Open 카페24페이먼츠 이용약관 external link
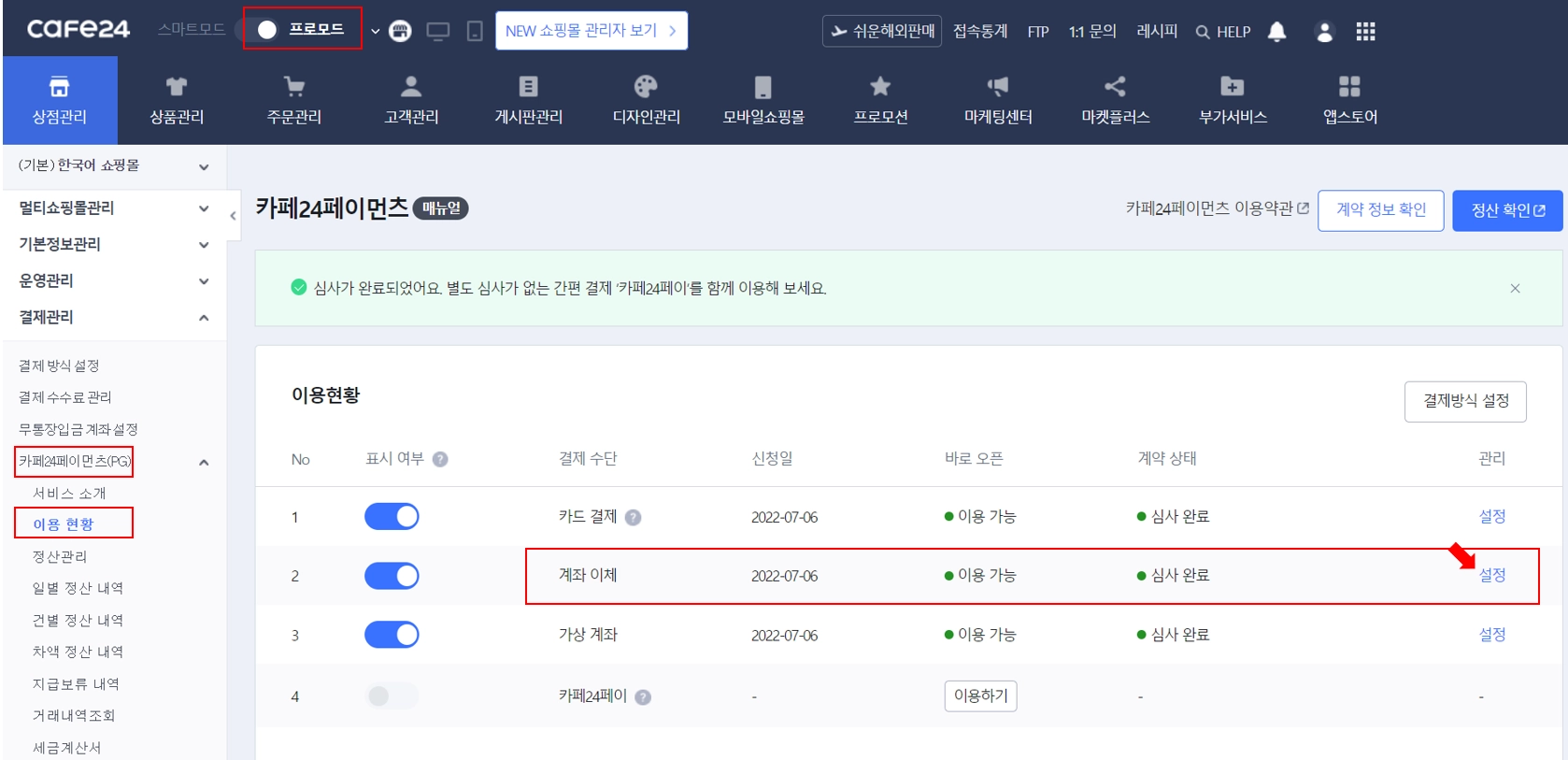 coord(1217,208)
